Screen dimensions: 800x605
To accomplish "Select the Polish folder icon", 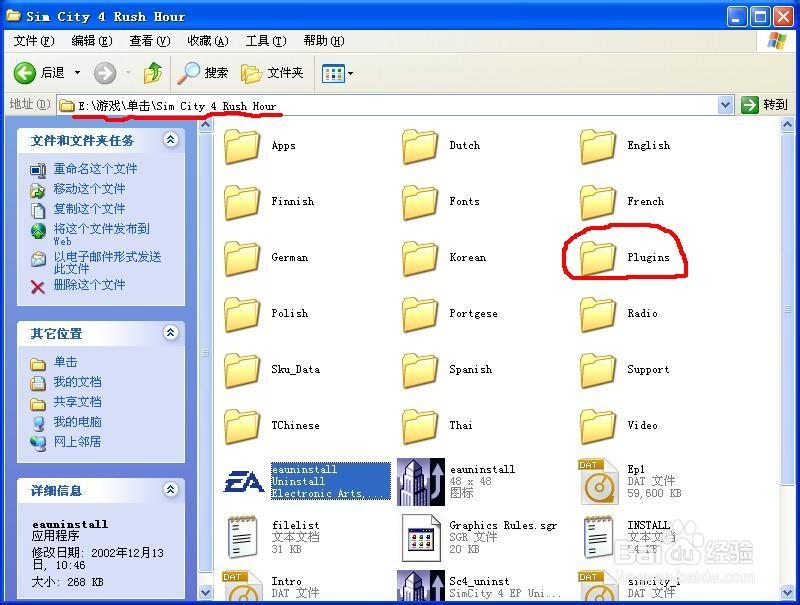I will (x=242, y=314).
